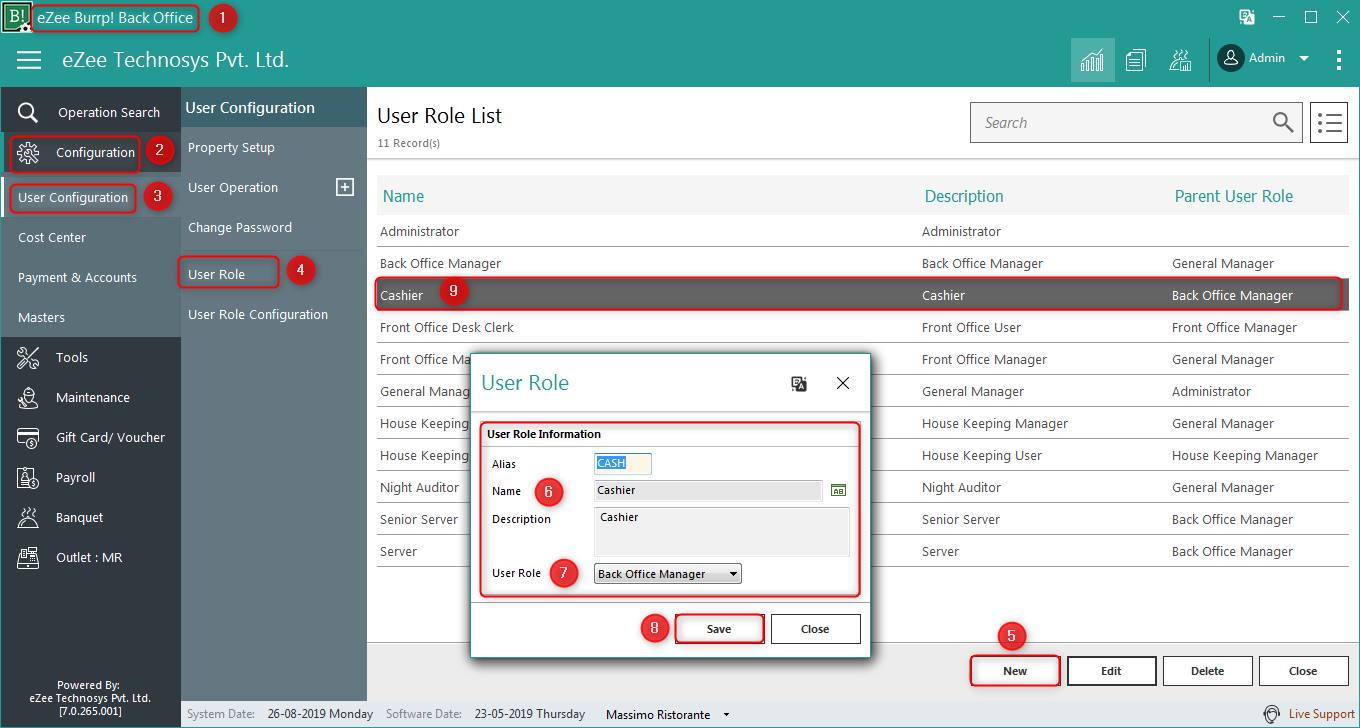Go to Property Setup submenu item

pyautogui.click(x=231, y=147)
